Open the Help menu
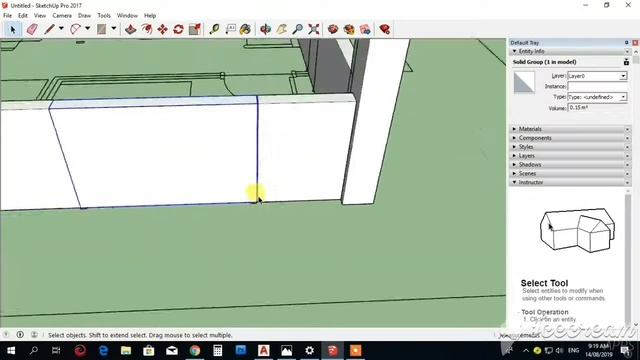 point(150,16)
